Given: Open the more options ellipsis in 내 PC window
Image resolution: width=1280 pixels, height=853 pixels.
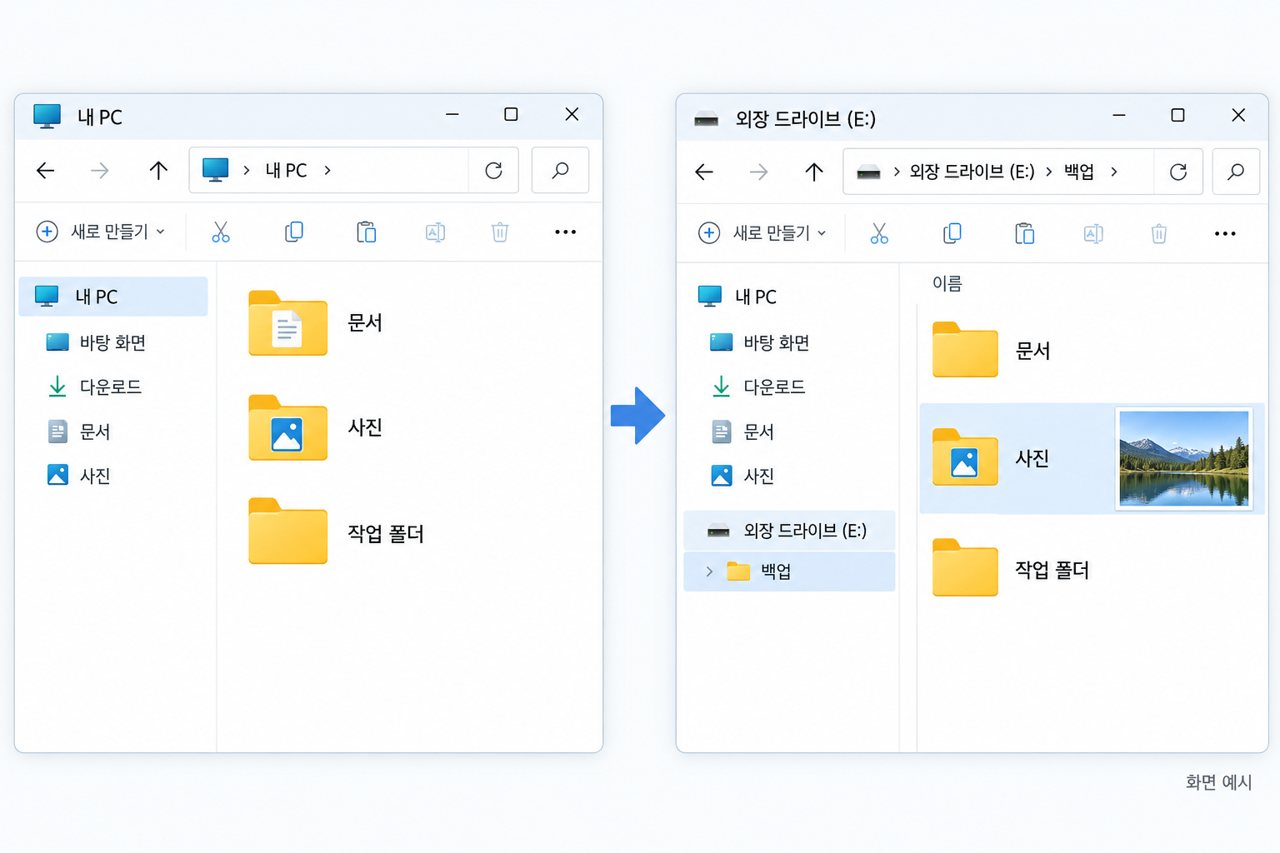Looking at the screenshot, I should point(565,232).
